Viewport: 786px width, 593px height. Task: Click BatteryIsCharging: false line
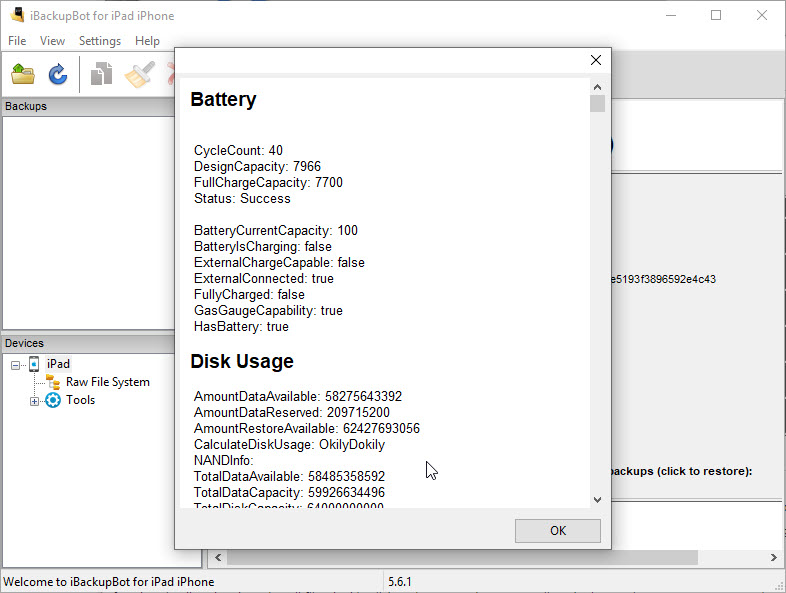263,247
